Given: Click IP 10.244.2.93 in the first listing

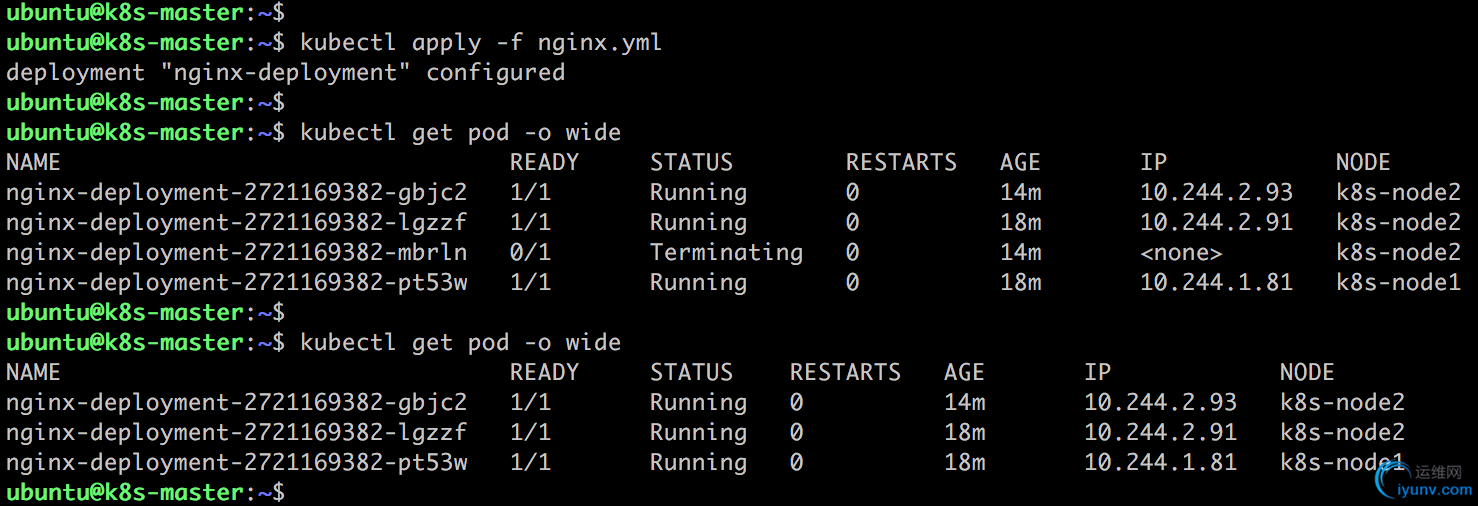Looking at the screenshot, I should (1216, 193).
